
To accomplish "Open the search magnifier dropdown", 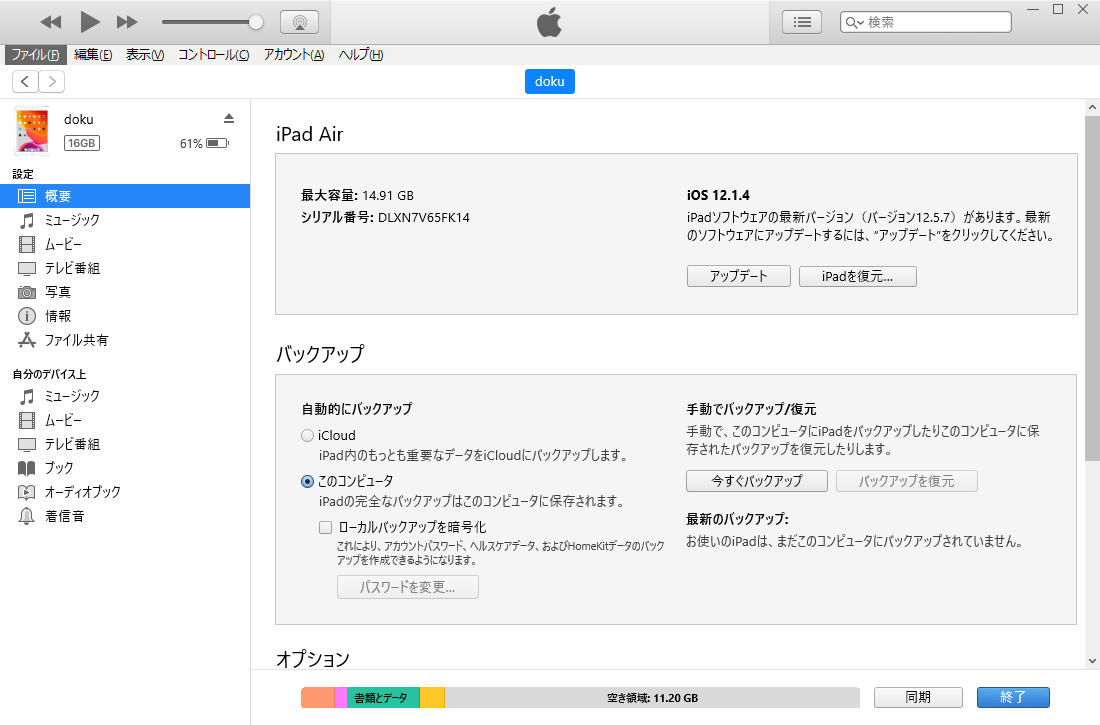I will (854, 22).
